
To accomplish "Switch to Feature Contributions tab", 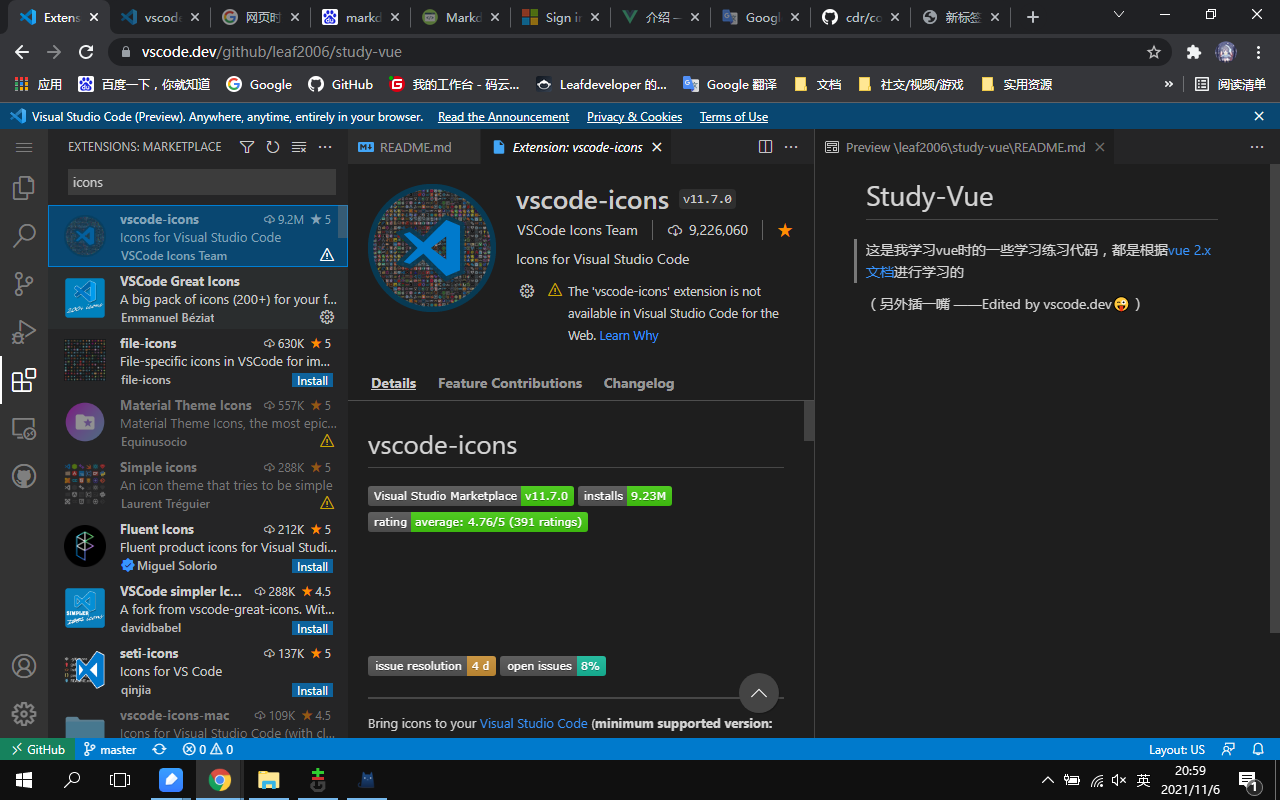I will [510, 383].
